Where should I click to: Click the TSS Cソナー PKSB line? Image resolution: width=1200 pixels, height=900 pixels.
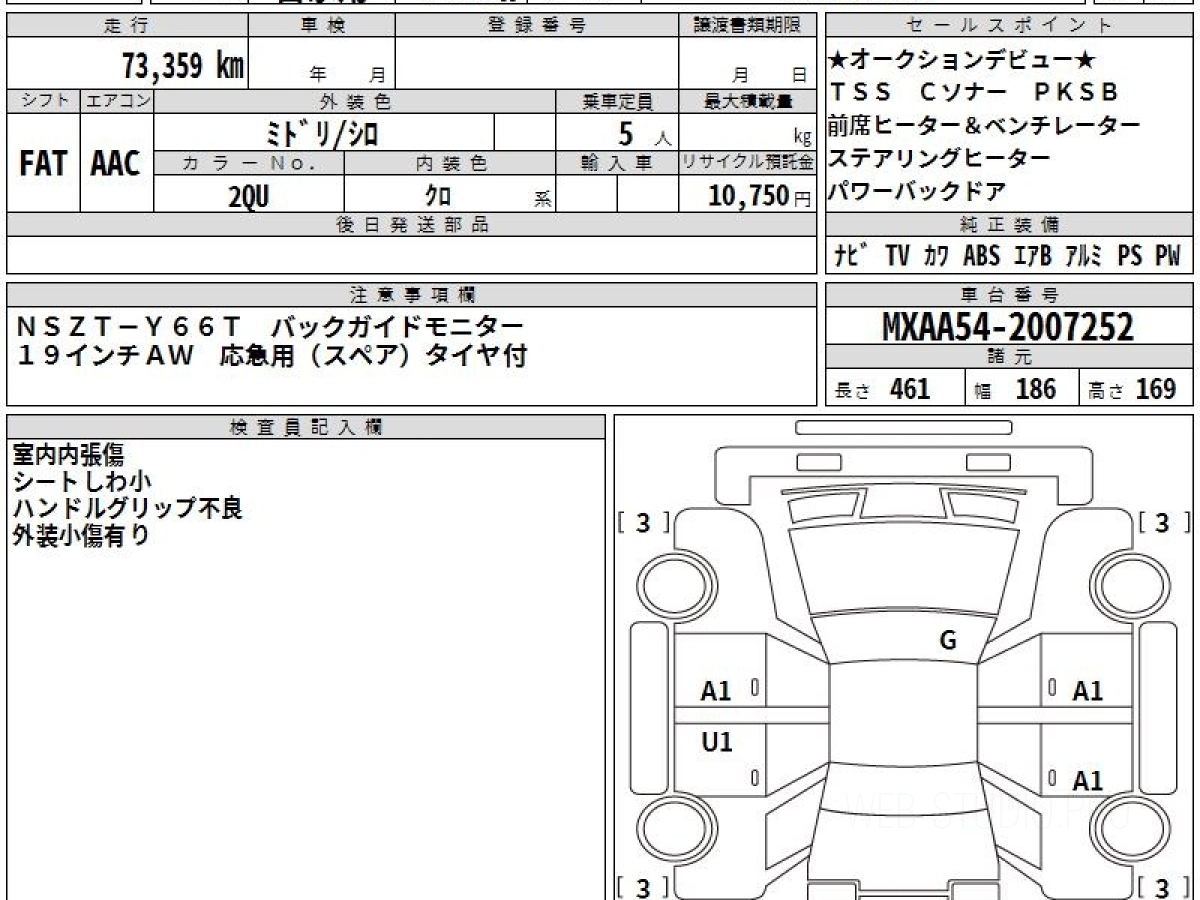pyautogui.click(x=974, y=92)
